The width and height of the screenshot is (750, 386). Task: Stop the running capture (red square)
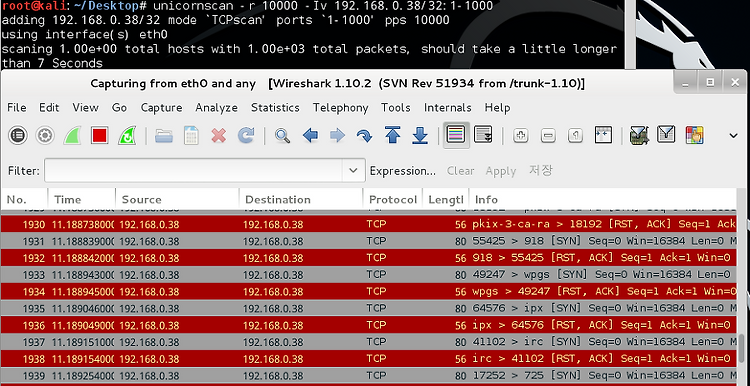99,136
